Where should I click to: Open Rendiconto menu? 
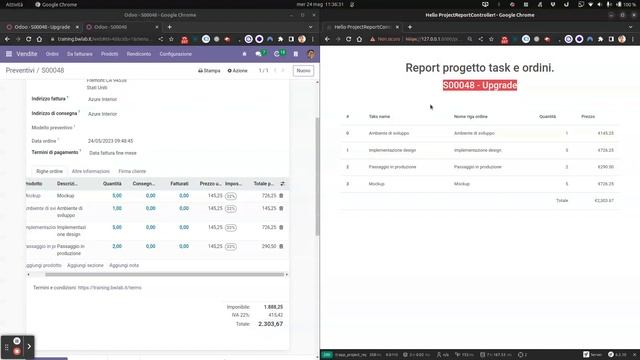(x=139, y=54)
